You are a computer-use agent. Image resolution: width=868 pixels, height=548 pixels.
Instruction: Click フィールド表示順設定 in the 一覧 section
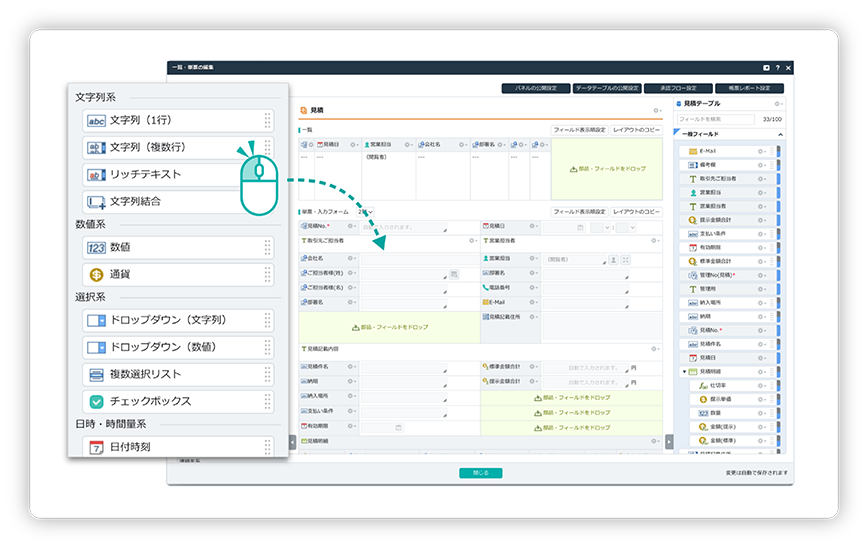[580, 130]
